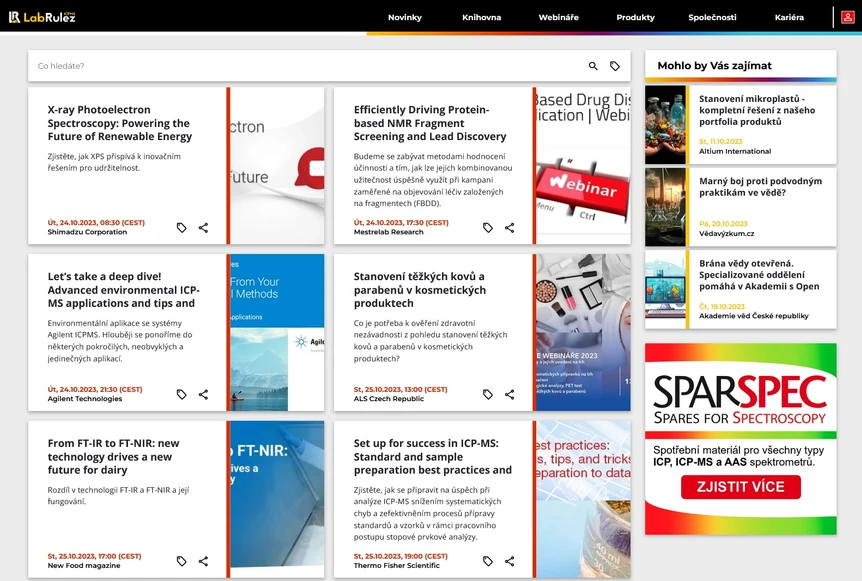This screenshot has width=862, height=581.
Task: Share the From FT-IR to FT-NIR webinar
Action: [x=203, y=561]
